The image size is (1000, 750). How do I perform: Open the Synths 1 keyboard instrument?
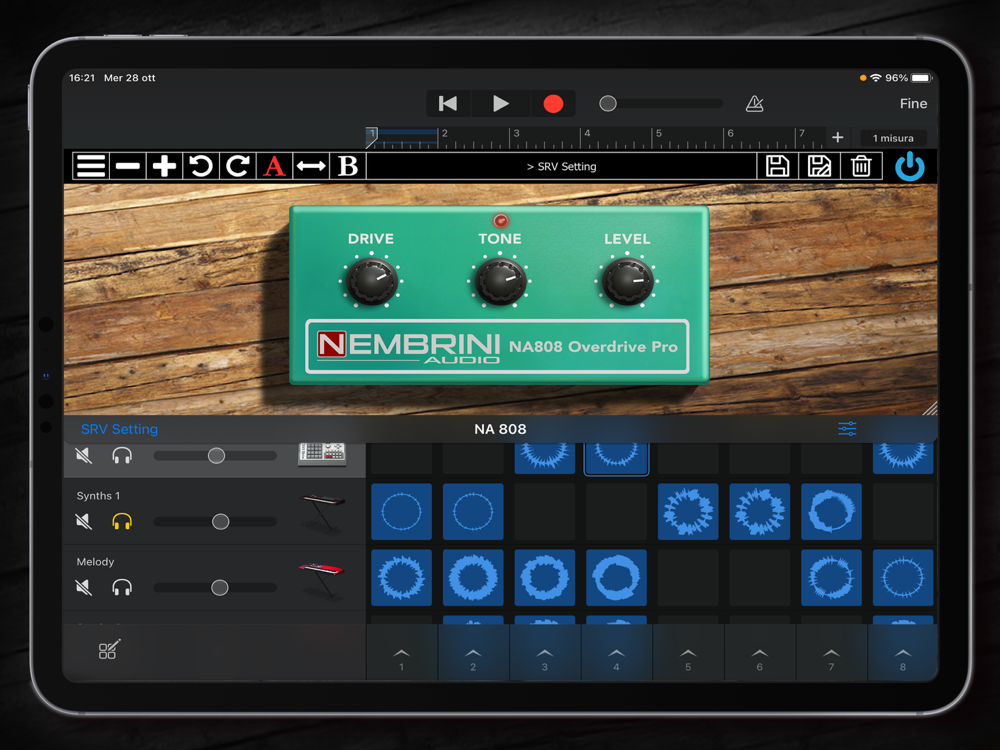(x=322, y=512)
